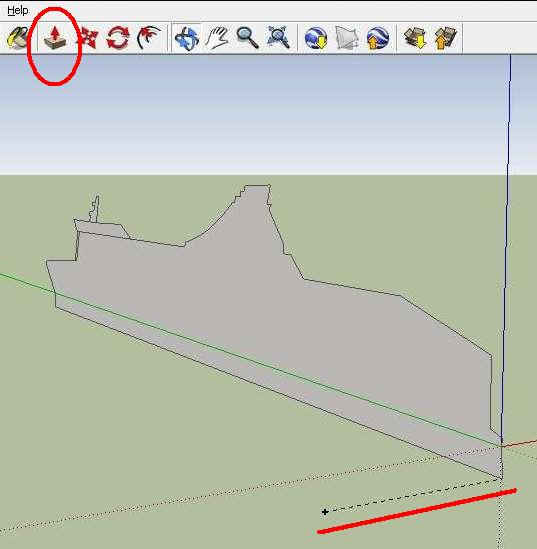This screenshot has height=549, width=537.
Task: Select the Rotate tool
Action: click(118, 38)
